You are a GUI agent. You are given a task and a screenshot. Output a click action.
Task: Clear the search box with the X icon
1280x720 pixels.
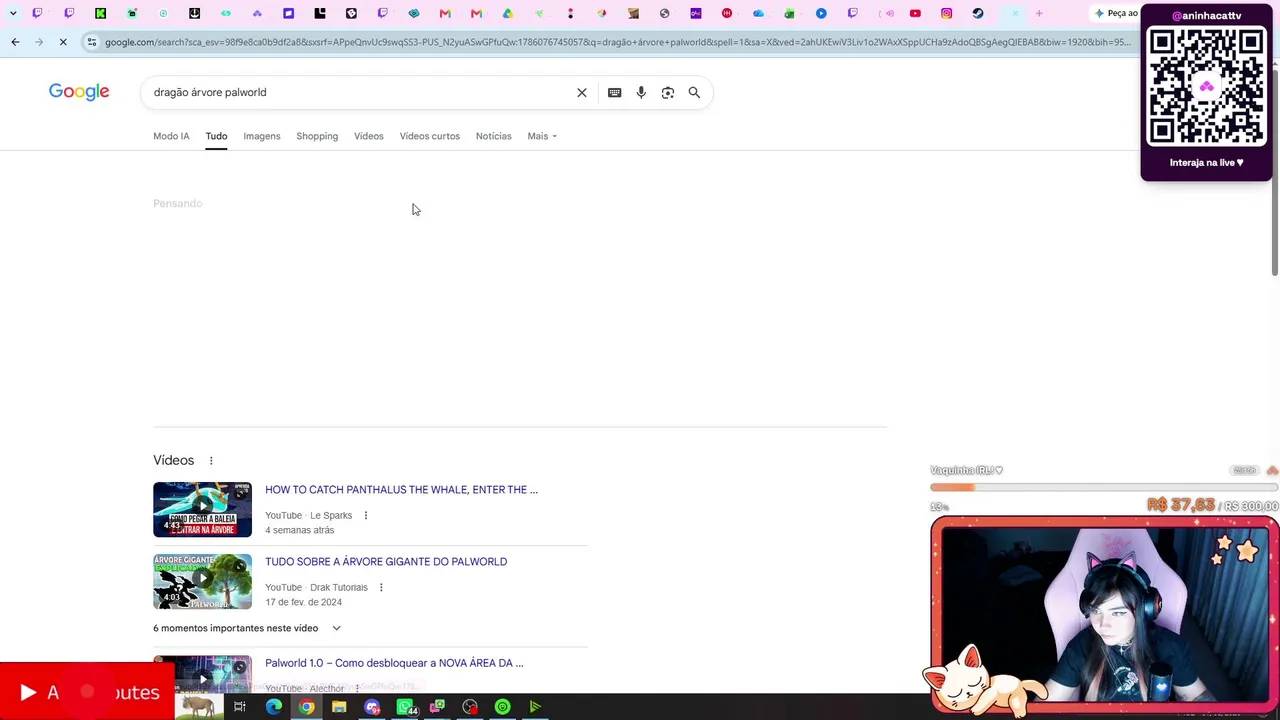582,92
